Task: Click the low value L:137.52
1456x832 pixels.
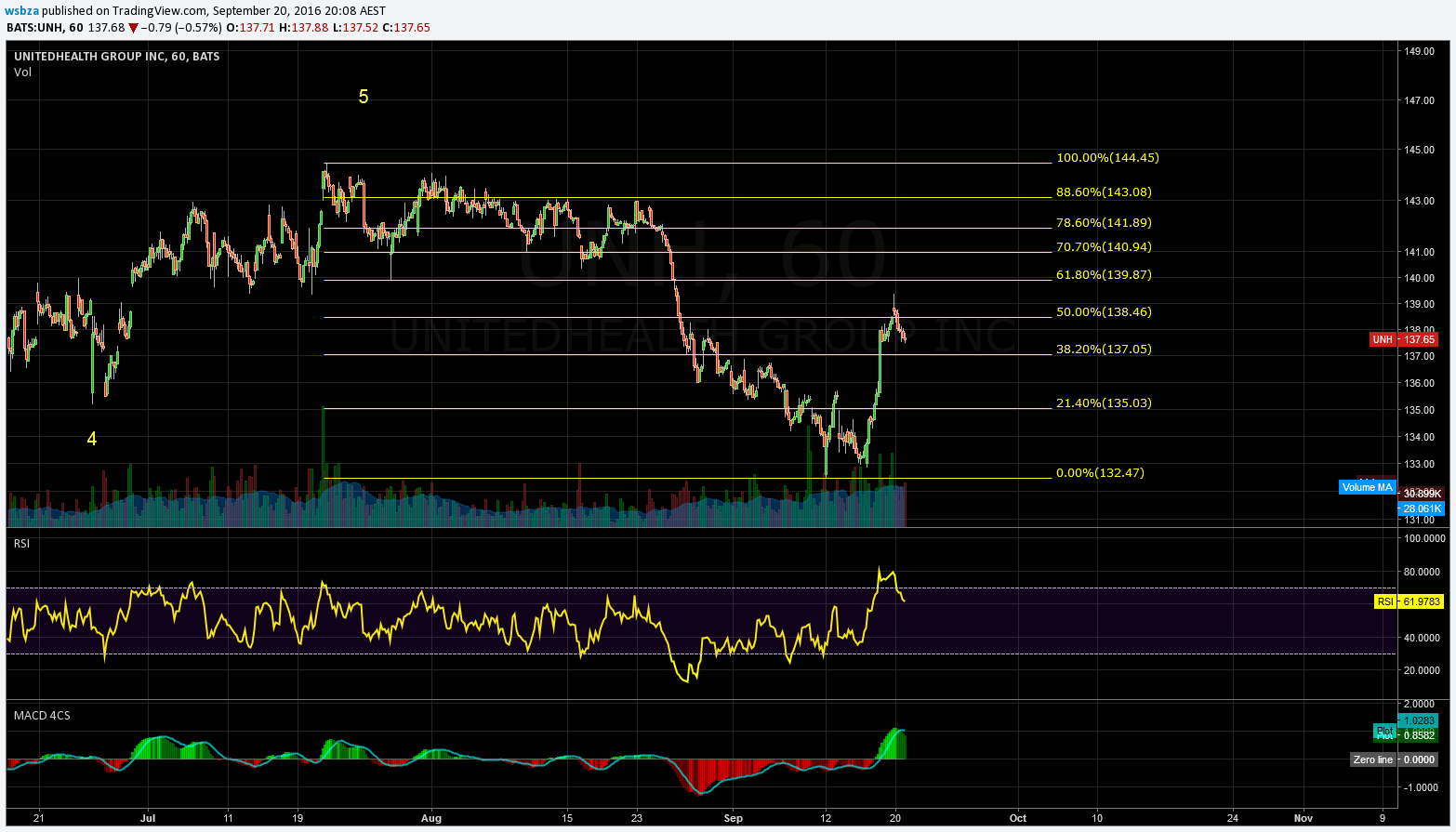Action: (356, 28)
